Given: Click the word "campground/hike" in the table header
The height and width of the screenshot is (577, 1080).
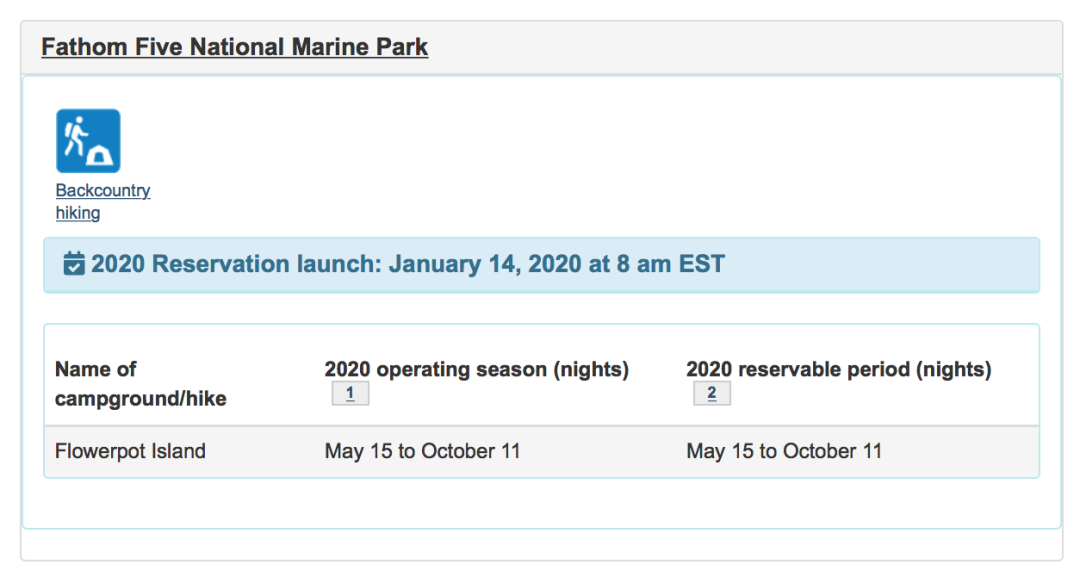Looking at the screenshot, I should pyautogui.click(x=140, y=399).
